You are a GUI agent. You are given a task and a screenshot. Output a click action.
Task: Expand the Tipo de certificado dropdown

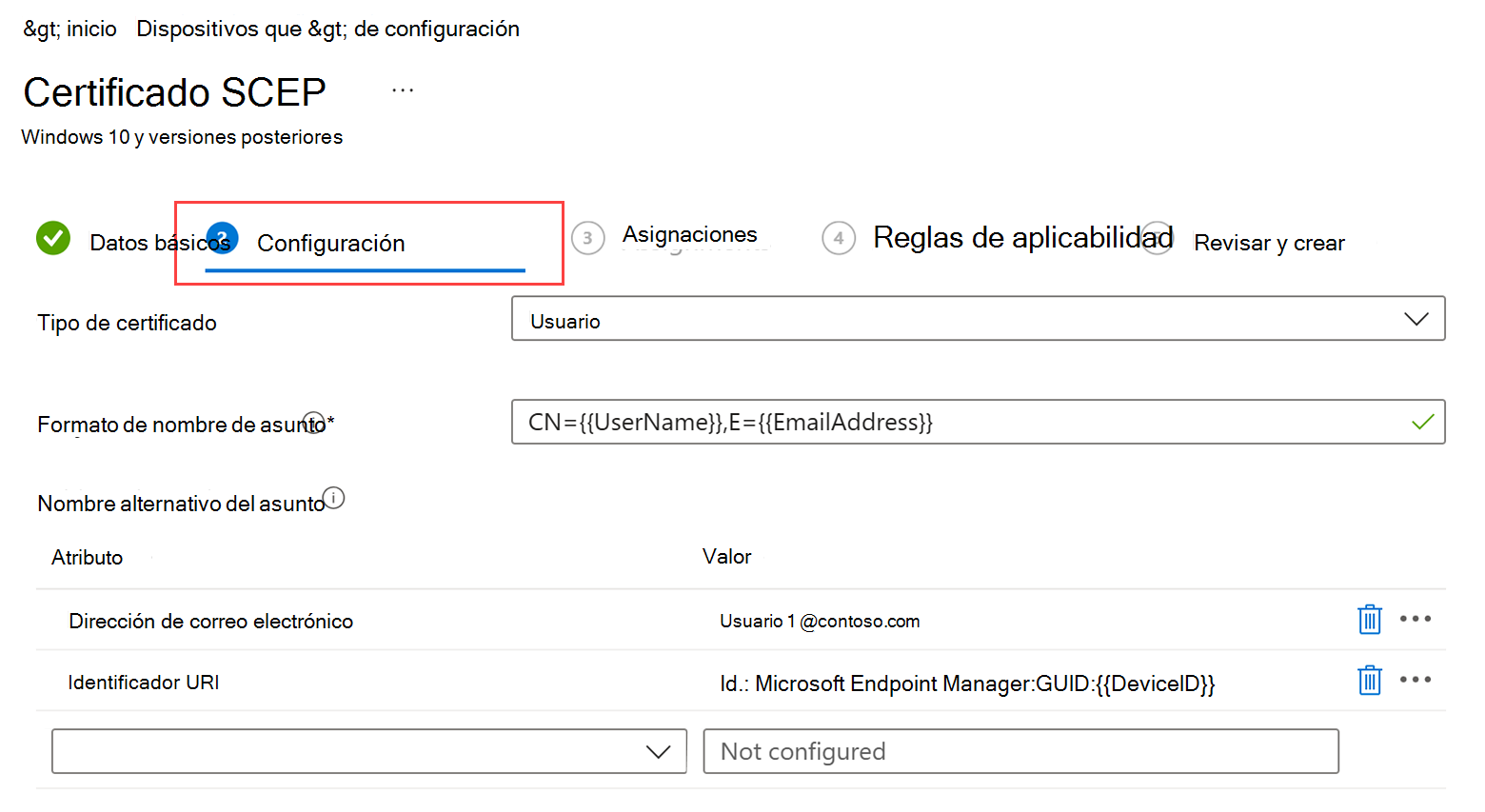(978, 319)
